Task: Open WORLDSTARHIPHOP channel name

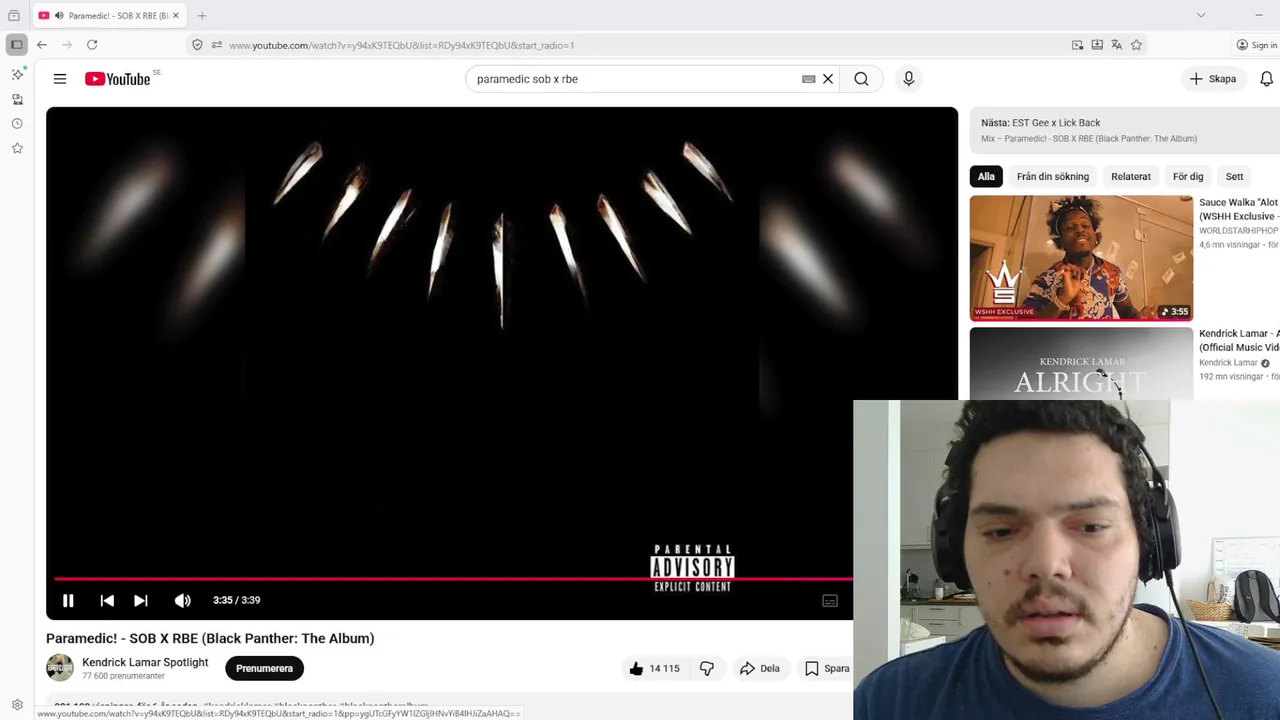Action: pyautogui.click(x=1239, y=231)
